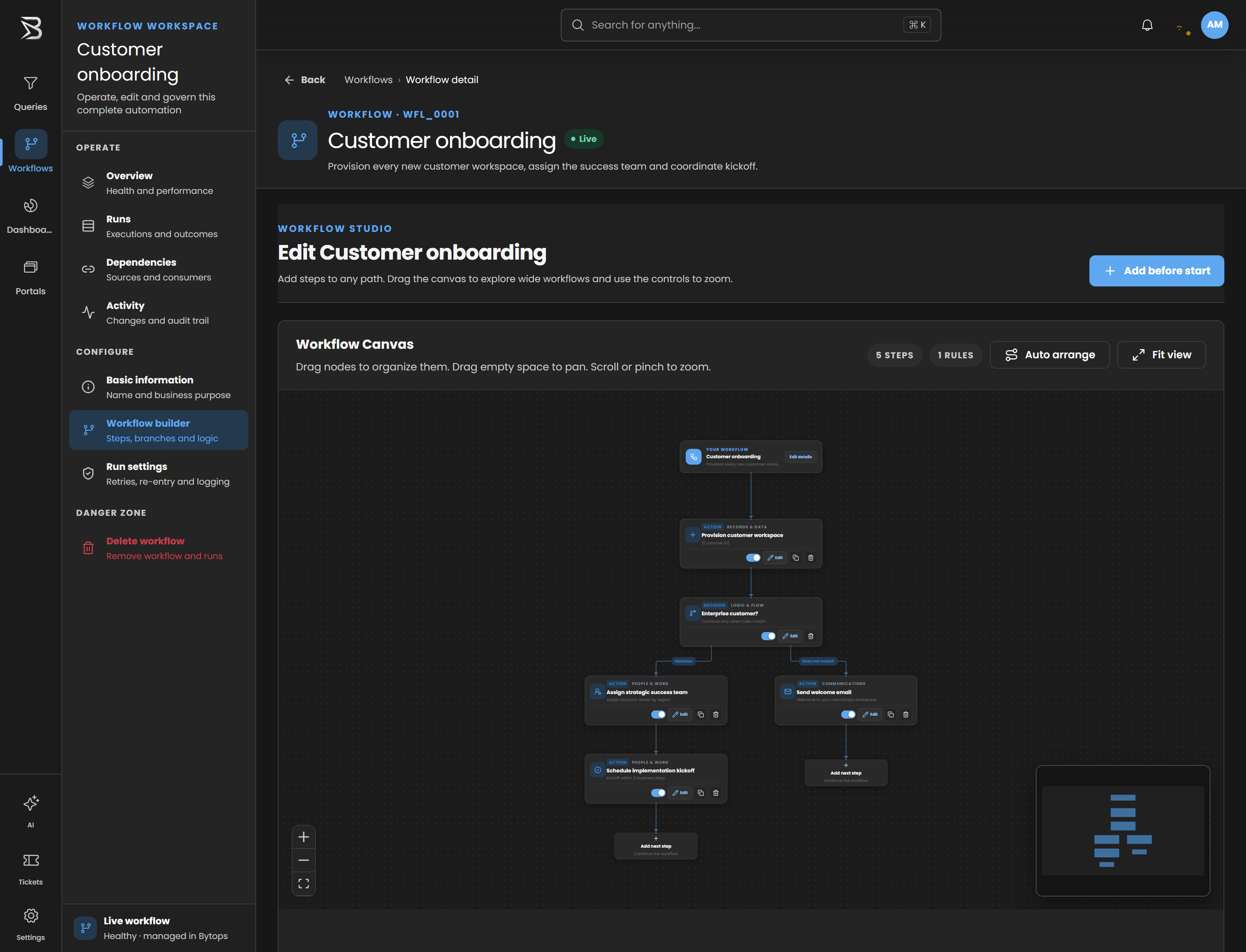Screen dimensions: 1246x952
Task: Add next step under Send welcome email
Action: 845,773
